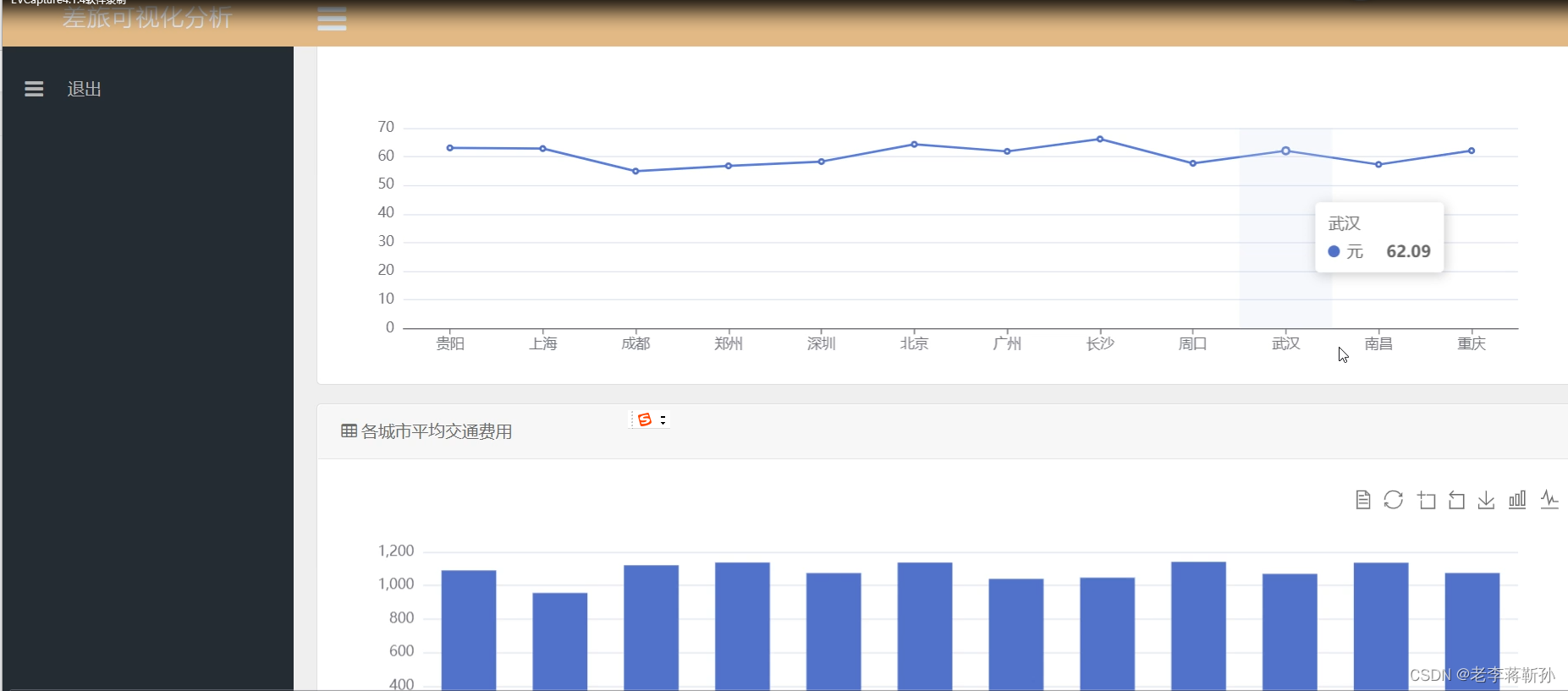Click the table icon beside 各城市平均交通费用

[349, 431]
